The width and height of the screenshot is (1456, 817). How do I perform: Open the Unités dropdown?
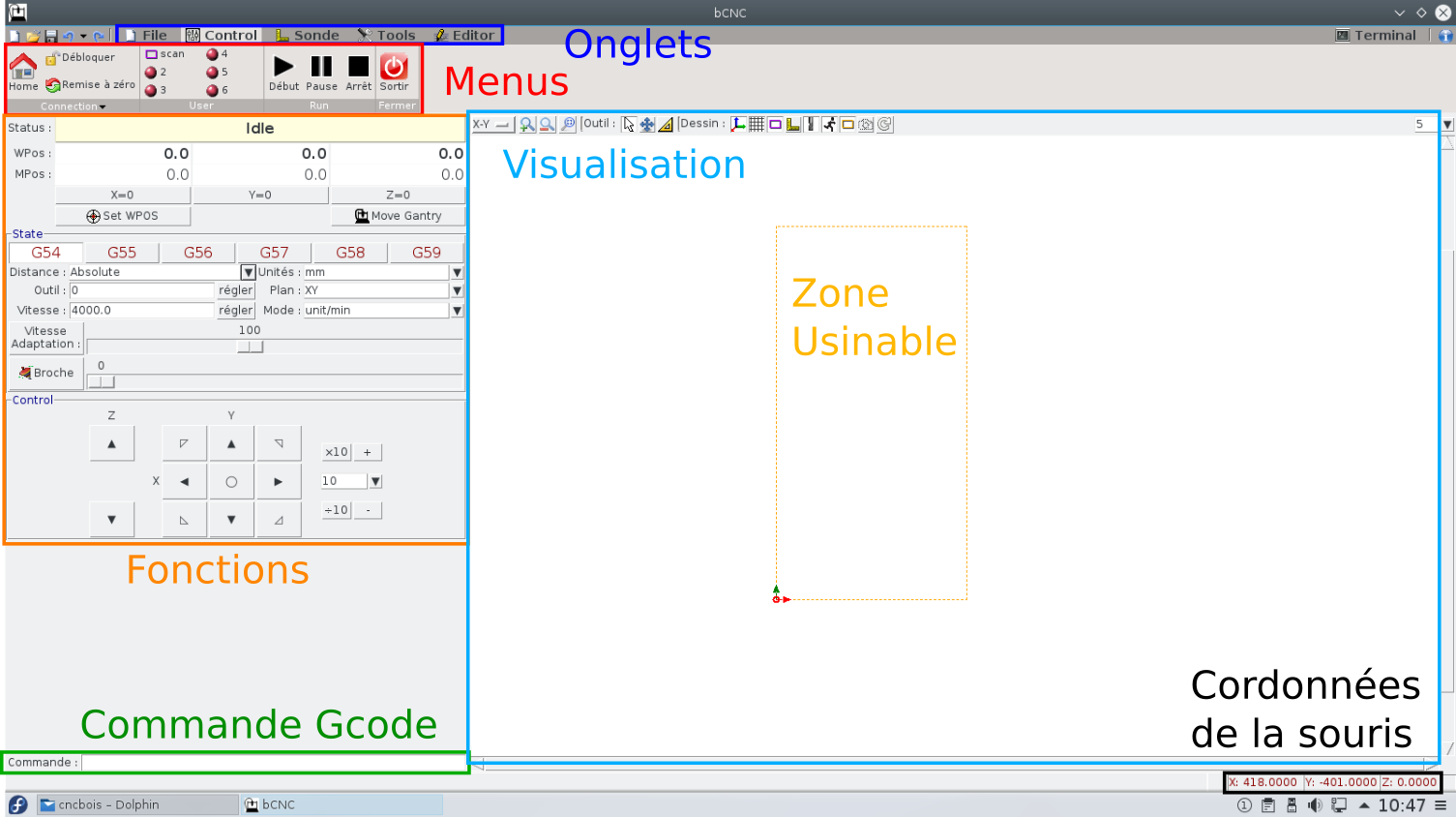(457, 273)
